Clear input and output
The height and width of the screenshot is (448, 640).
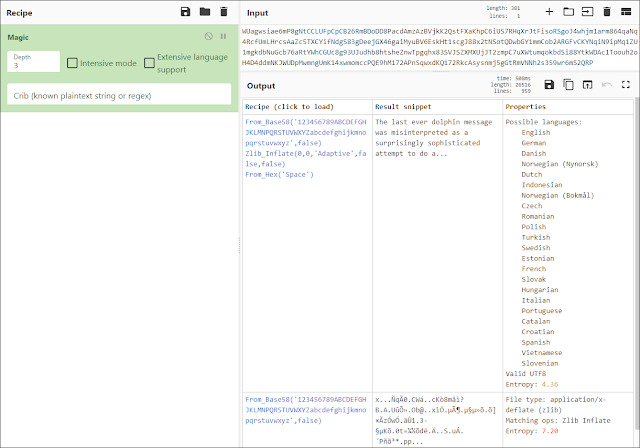(x=607, y=12)
